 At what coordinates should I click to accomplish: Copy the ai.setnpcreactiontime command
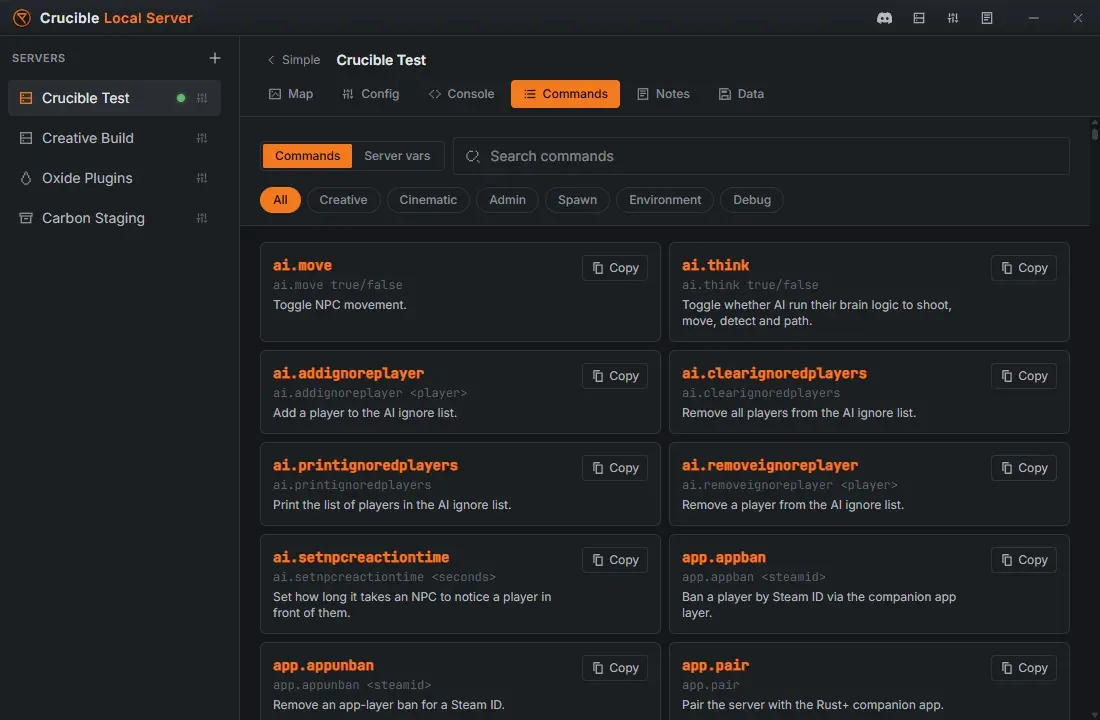click(615, 560)
